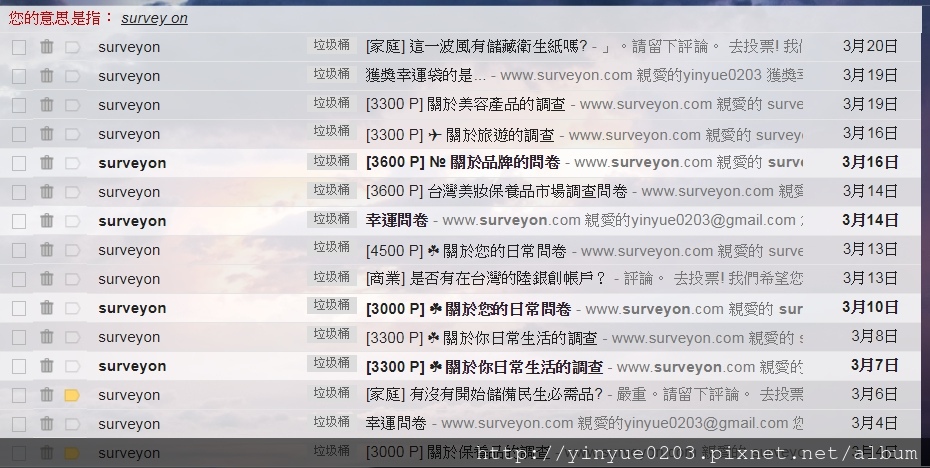Click sender surveyon on 3月8日 row
Image resolution: width=930 pixels, height=468 pixels.
pyautogui.click(x=129, y=338)
